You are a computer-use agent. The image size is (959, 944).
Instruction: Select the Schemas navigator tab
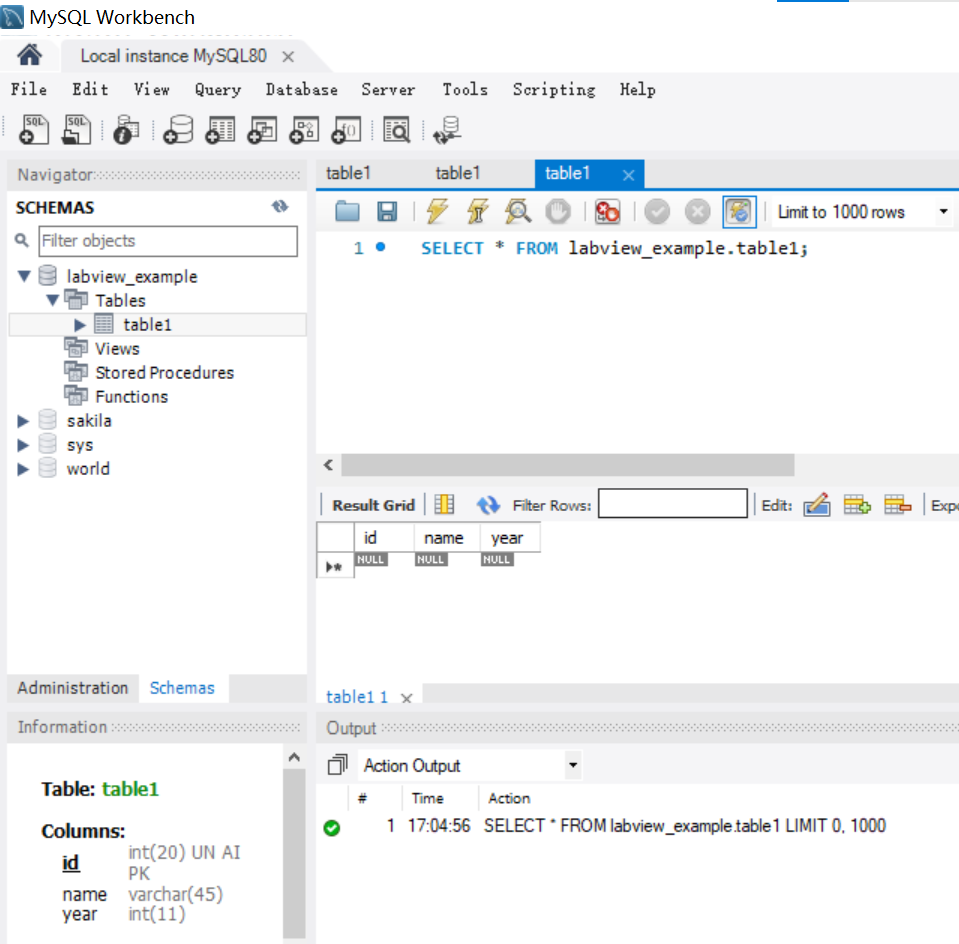point(182,688)
